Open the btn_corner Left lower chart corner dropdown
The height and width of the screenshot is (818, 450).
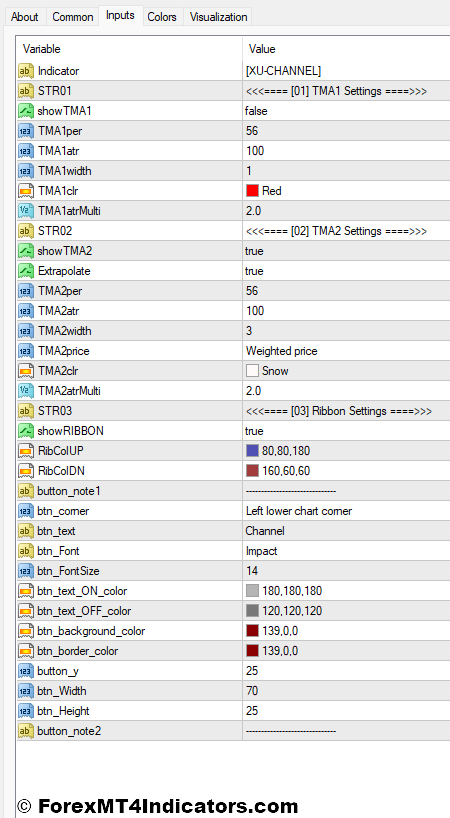point(346,511)
